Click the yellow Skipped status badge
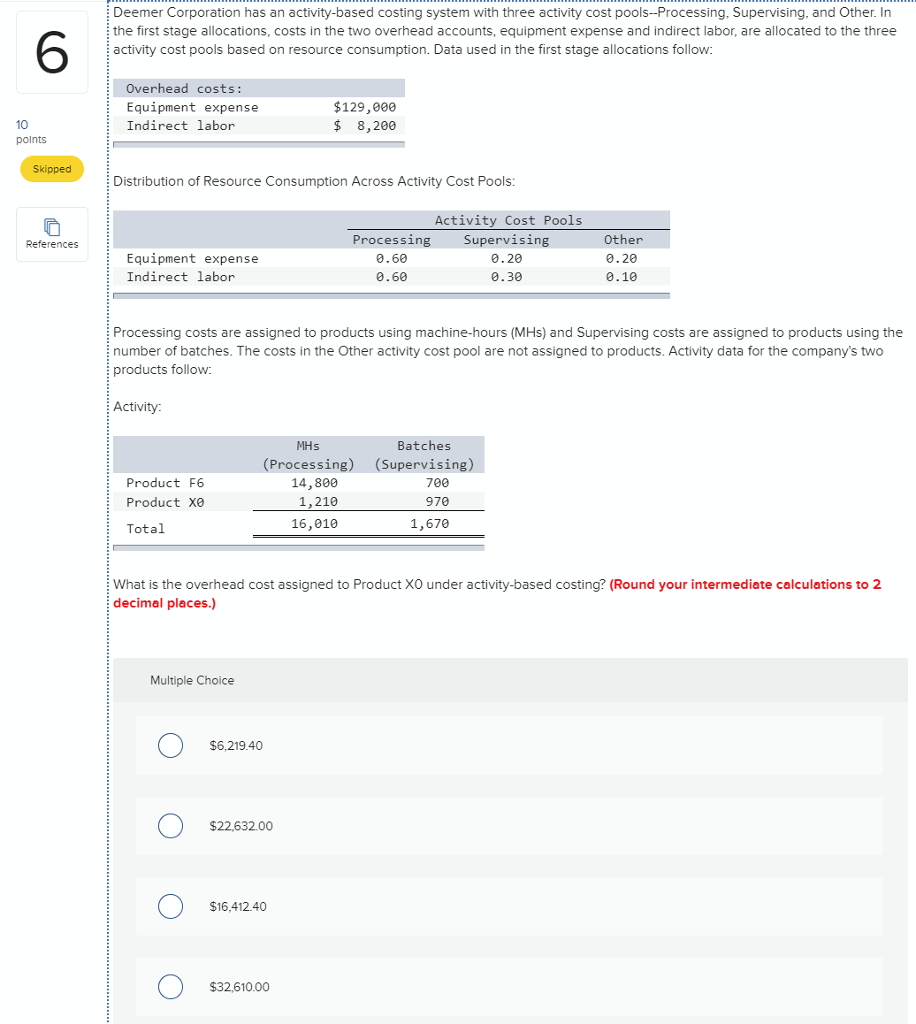Image resolution: width=916 pixels, height=1024 pixels. point(52,169)
